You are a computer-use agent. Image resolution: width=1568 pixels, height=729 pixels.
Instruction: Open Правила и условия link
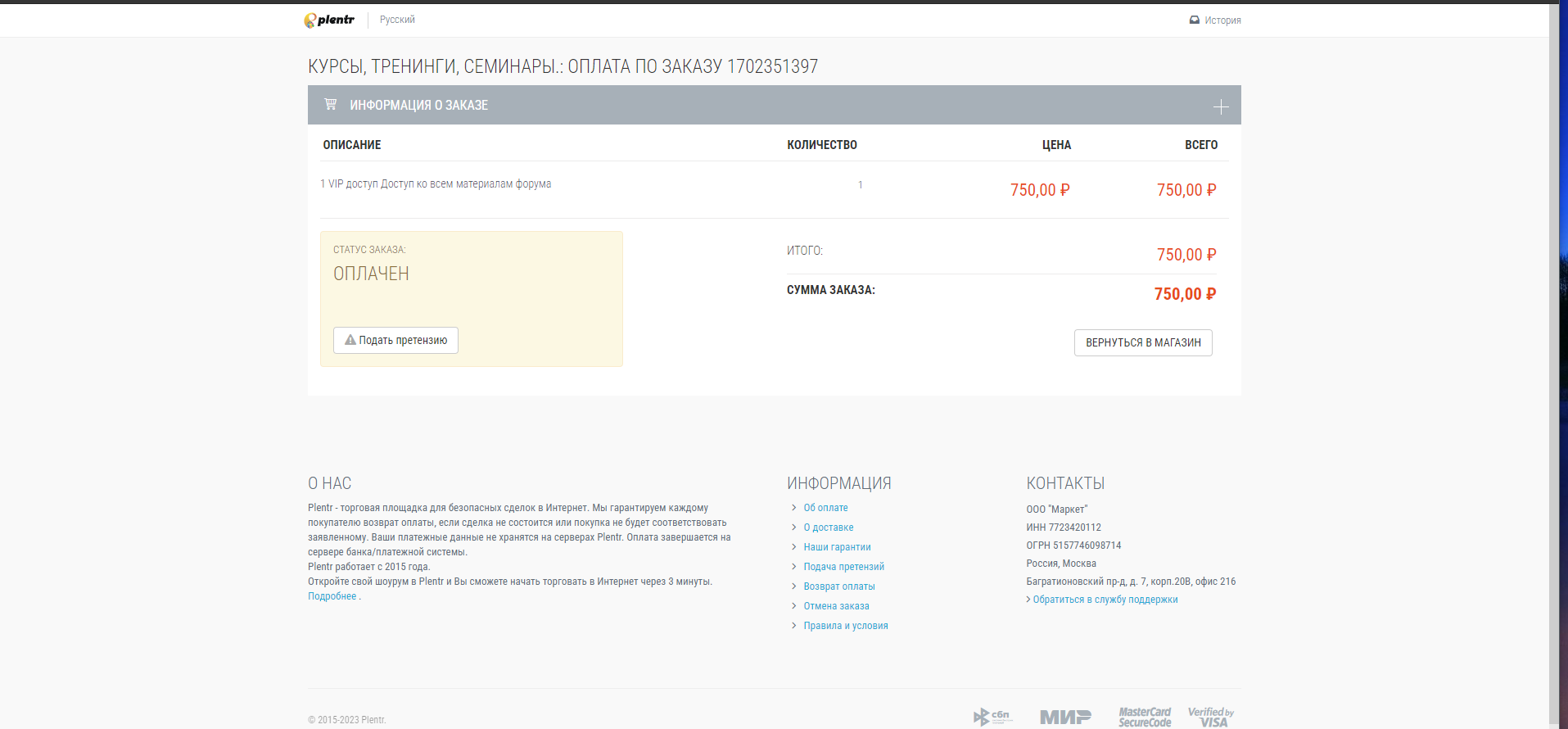click(x=846, y=626)
